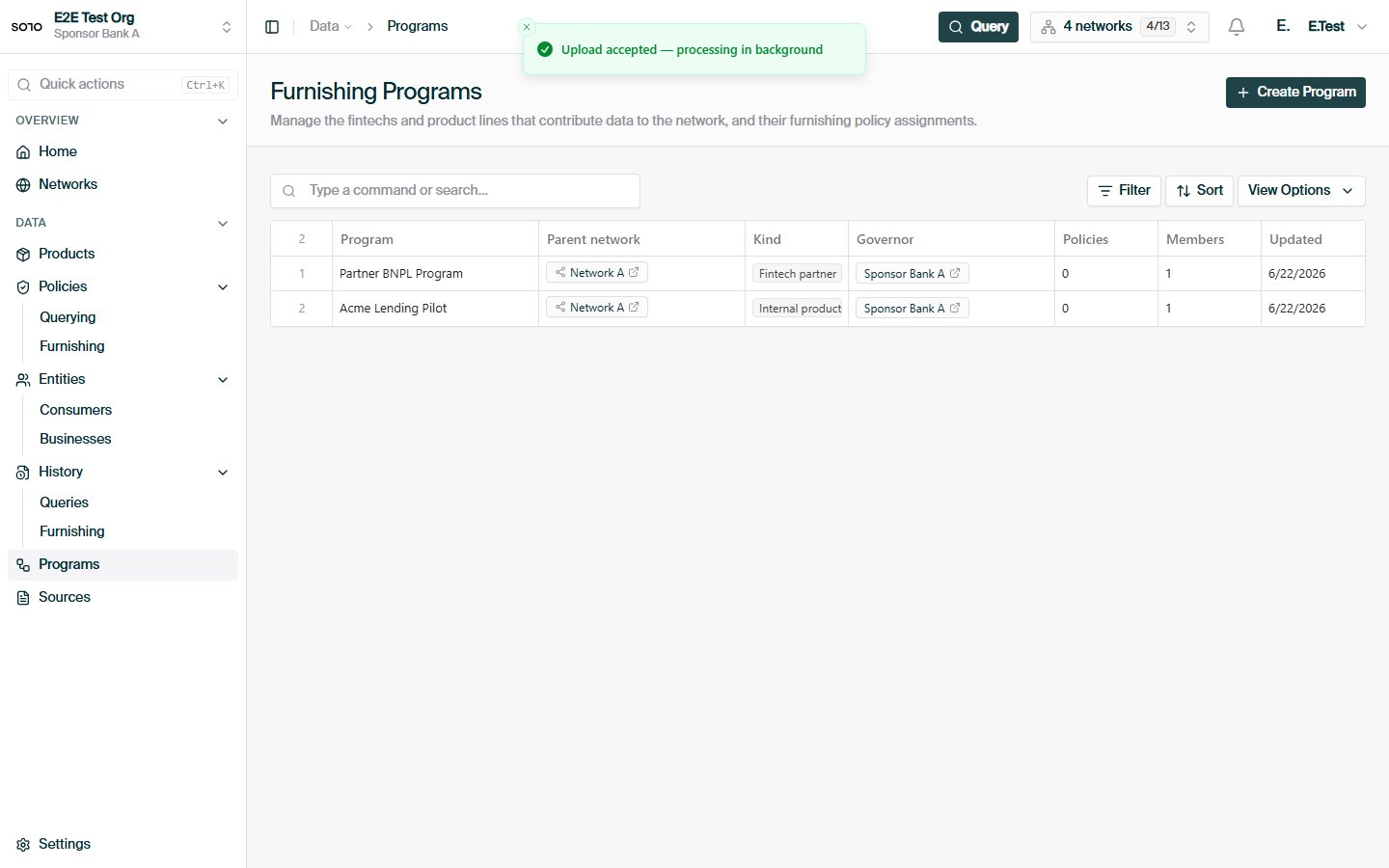
Task: Collapse the Policies submenu chevron
Action: [223, 286]
